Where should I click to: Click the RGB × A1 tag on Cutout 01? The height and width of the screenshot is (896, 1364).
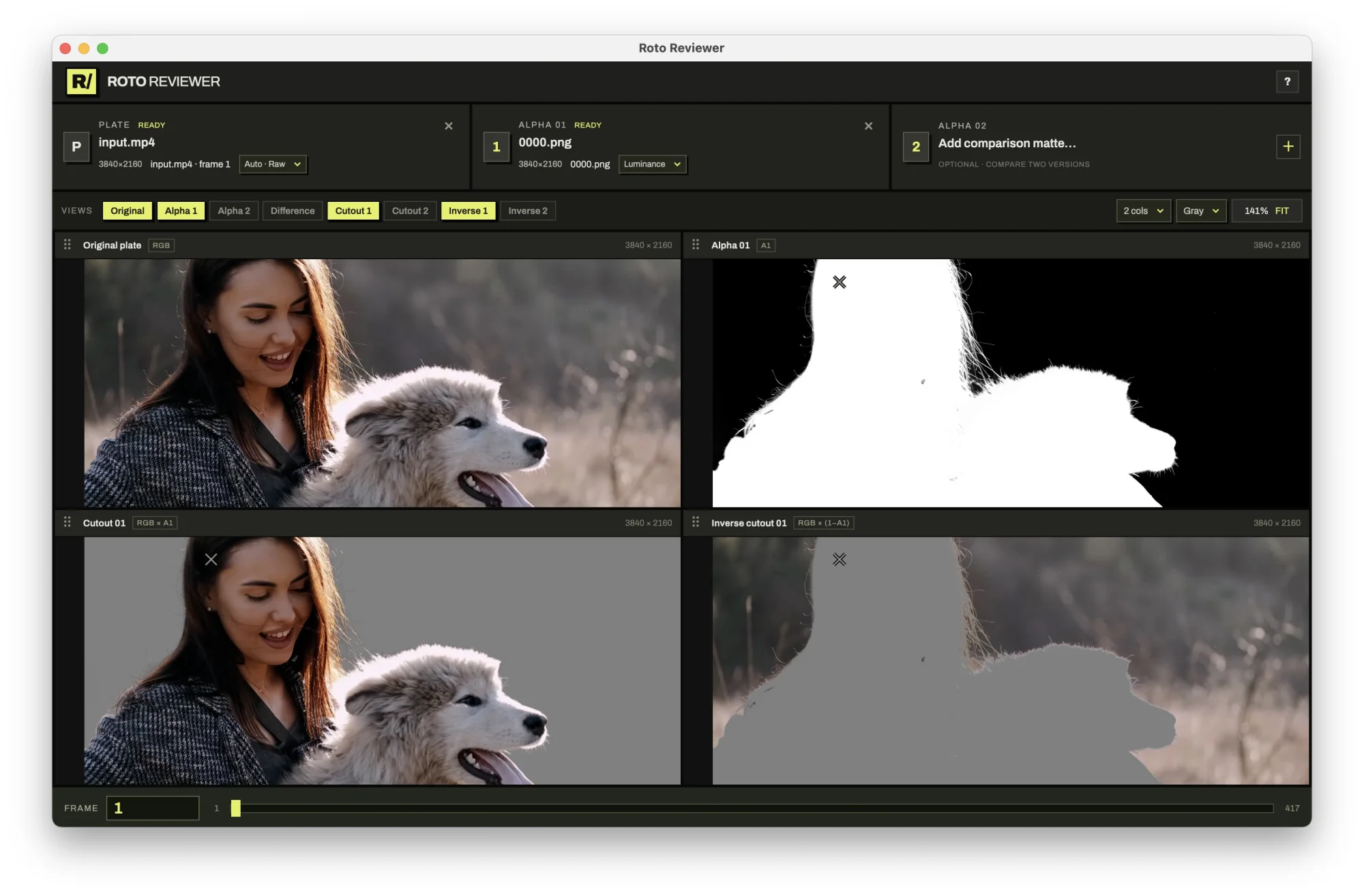(155, 523)
